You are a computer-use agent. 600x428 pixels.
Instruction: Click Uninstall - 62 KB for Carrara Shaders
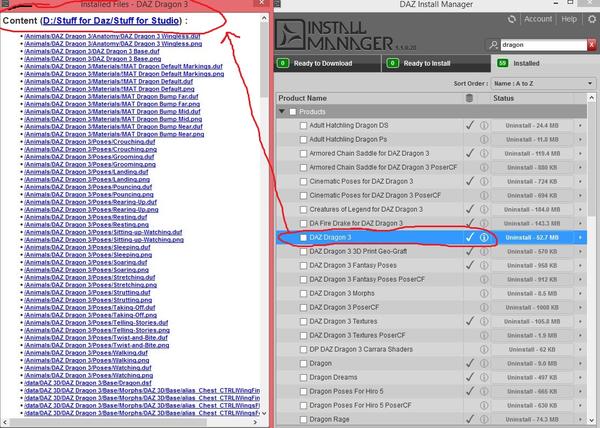coord(532,349)
